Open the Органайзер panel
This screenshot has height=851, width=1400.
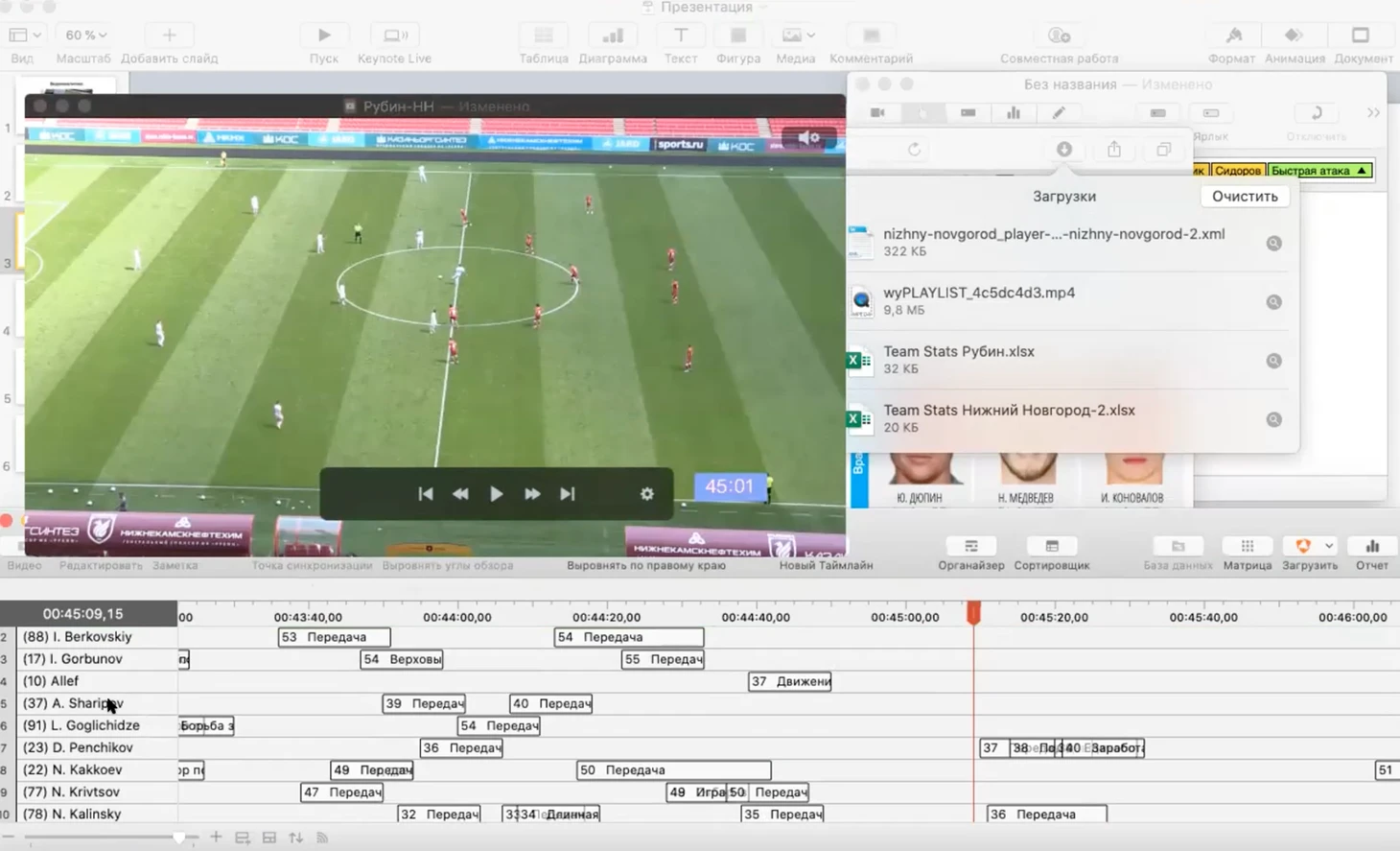click(x=970, y=554)
